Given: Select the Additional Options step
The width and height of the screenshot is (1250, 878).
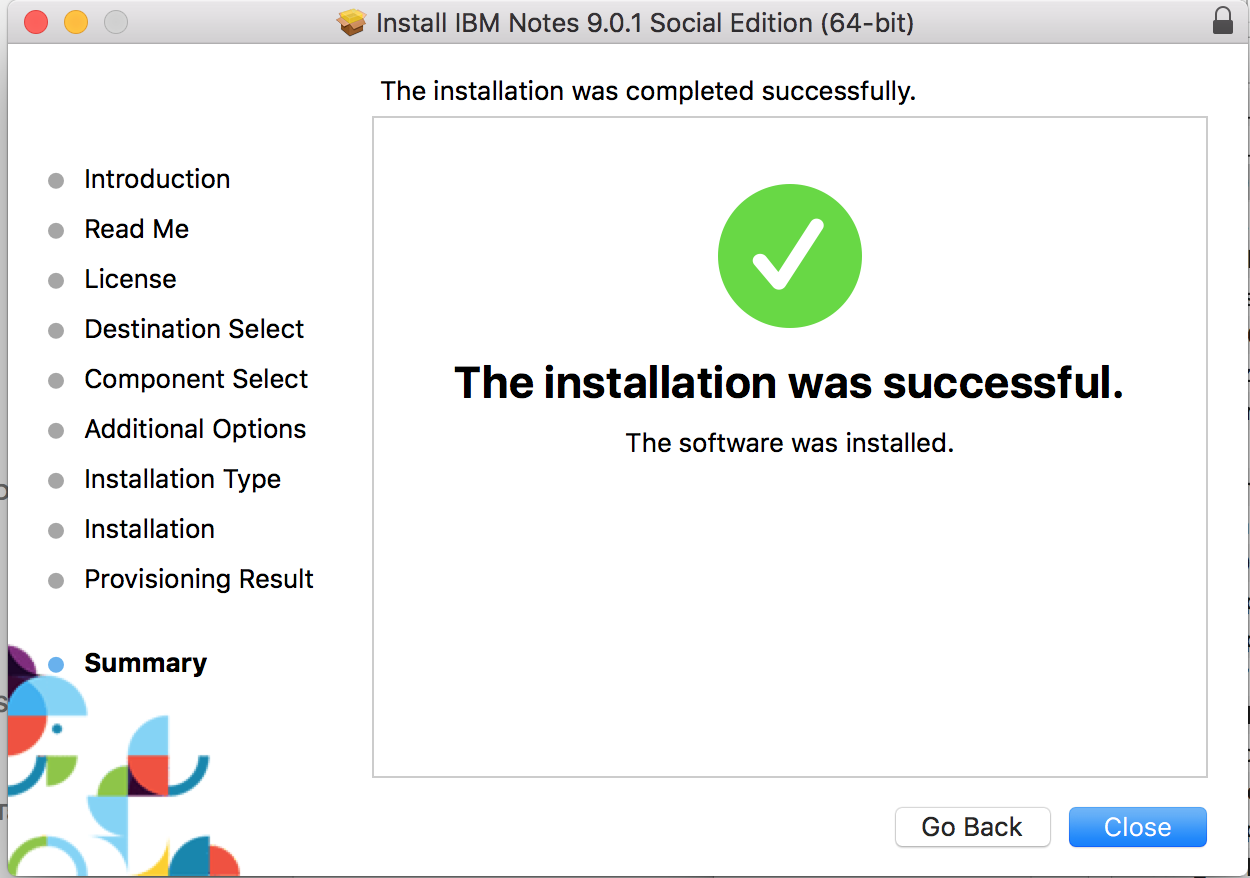Looking at the screenshot, I should pos(195,429).
